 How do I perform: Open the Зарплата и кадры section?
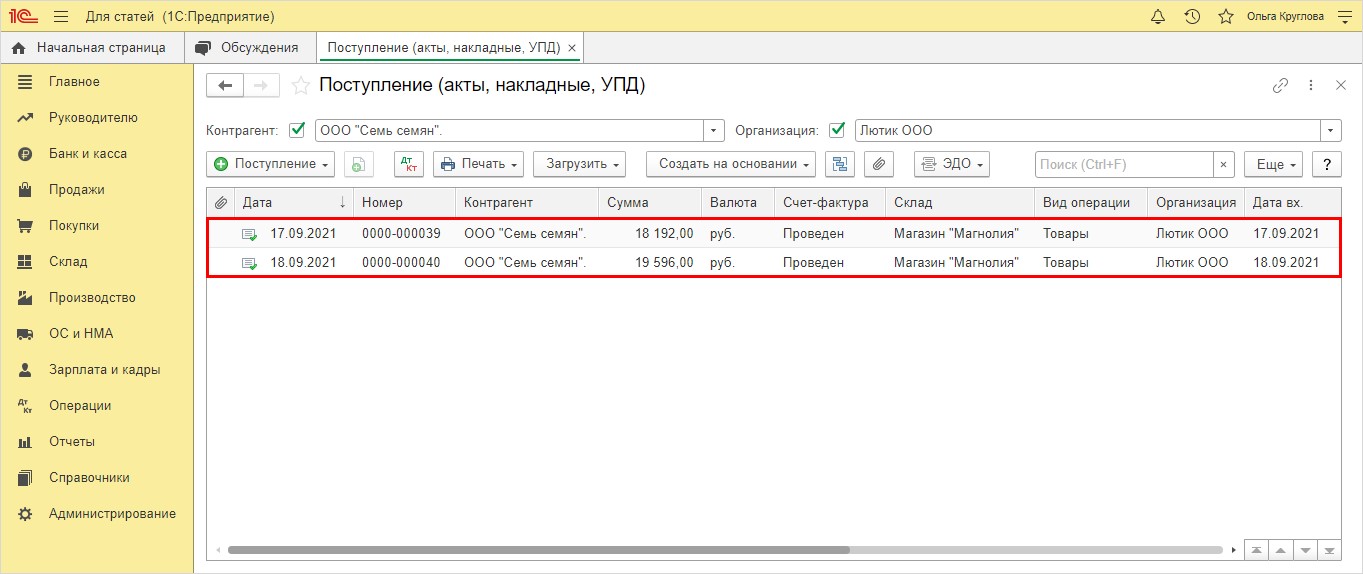point(97,370)
